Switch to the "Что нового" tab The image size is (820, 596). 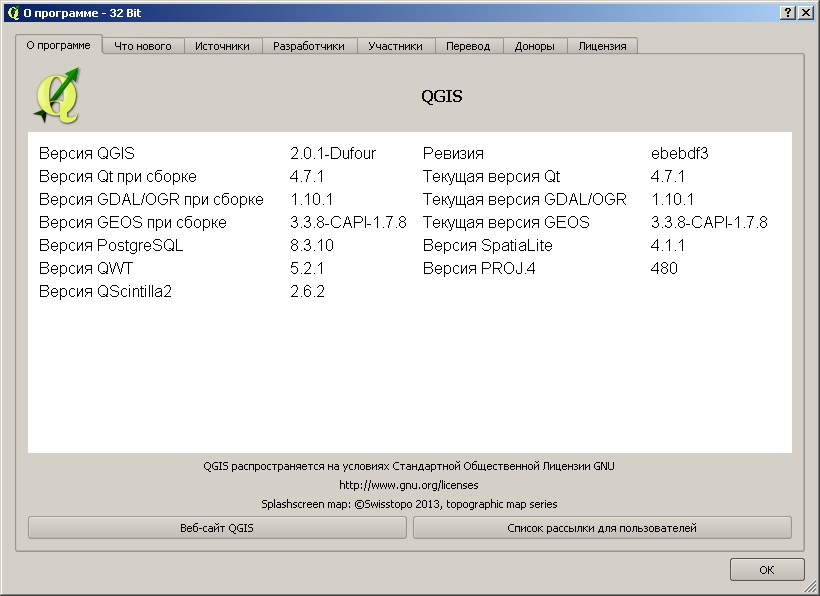click(x=142, y=45)
